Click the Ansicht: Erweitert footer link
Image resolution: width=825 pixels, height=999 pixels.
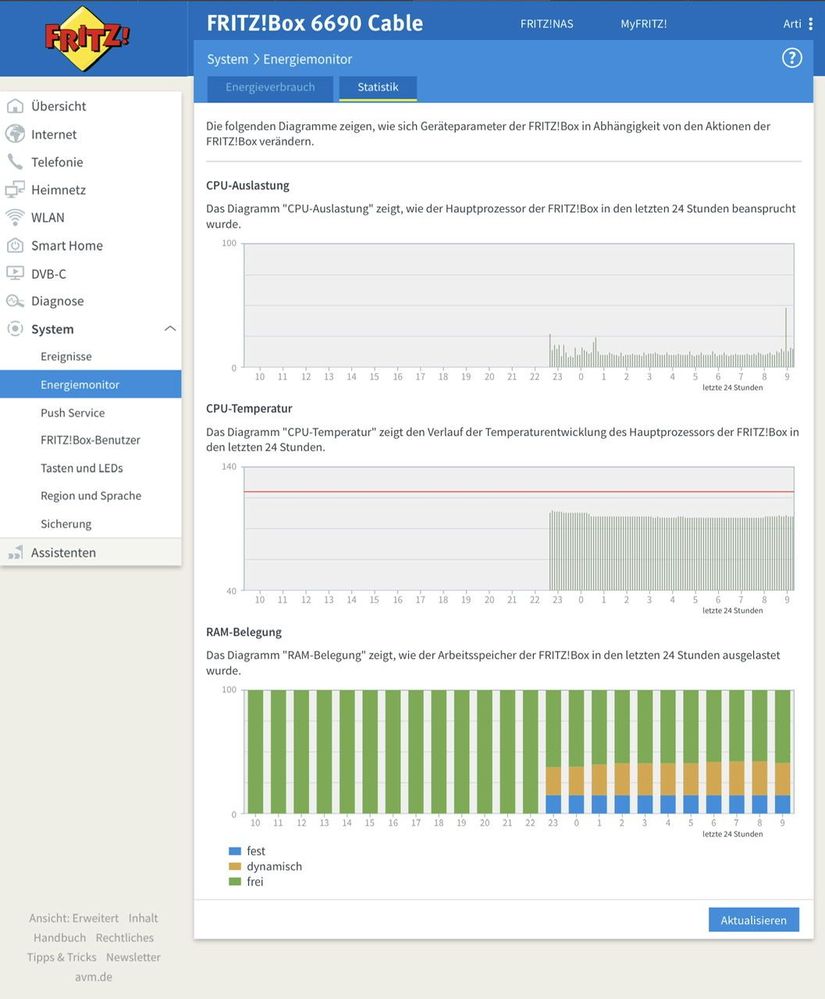(74, 918)
